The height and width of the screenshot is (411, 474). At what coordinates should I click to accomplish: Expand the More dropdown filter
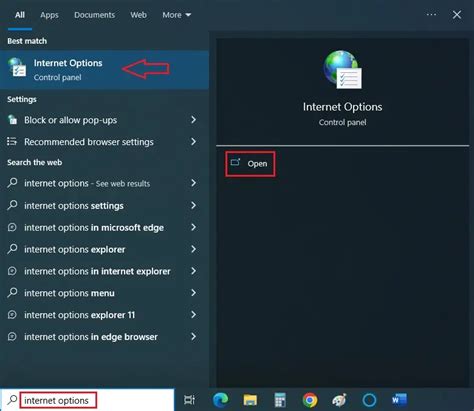pos(177,15)
